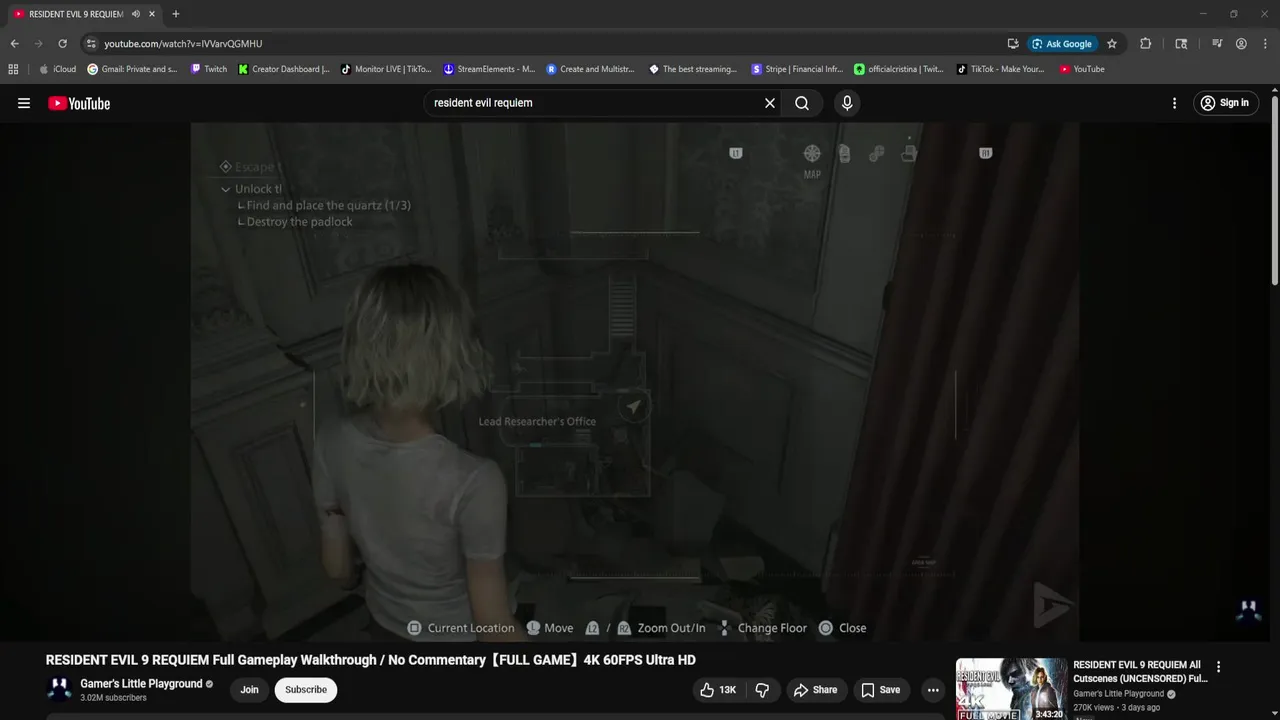1280x720 pixels.
Task: Open the Chrome three-dot menu
Action: tap(1265, 44)
